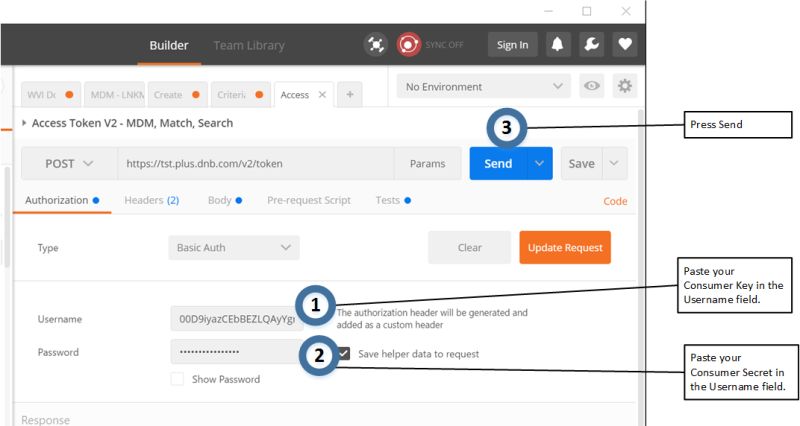Toggle the Show Password checkbox

pos(177,379)
